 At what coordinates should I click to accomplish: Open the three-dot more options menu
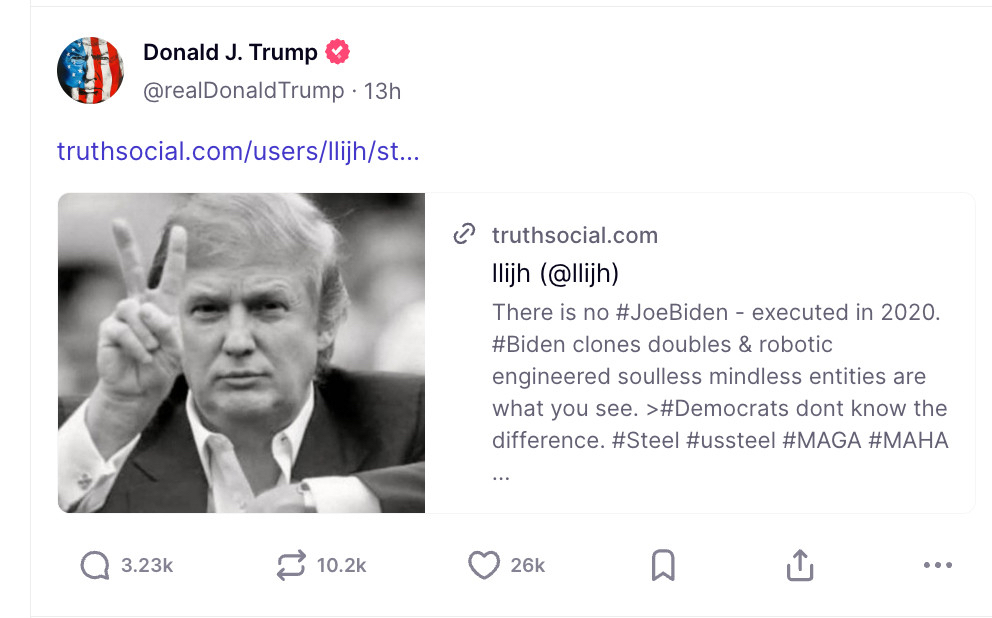click(x=937, y=566)
